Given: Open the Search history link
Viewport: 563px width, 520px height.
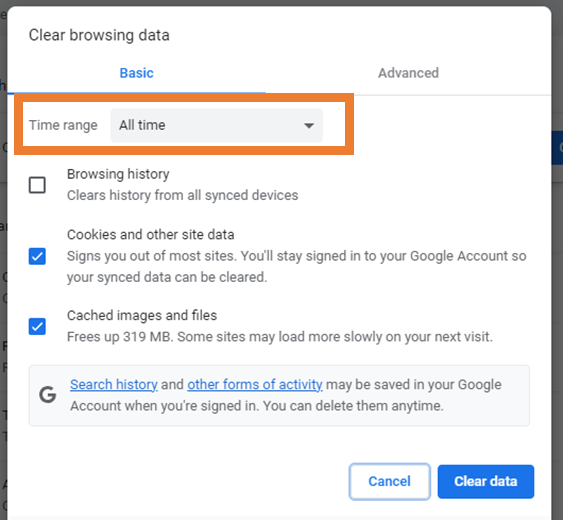Looking at the screenshot, I should (114, 384).
